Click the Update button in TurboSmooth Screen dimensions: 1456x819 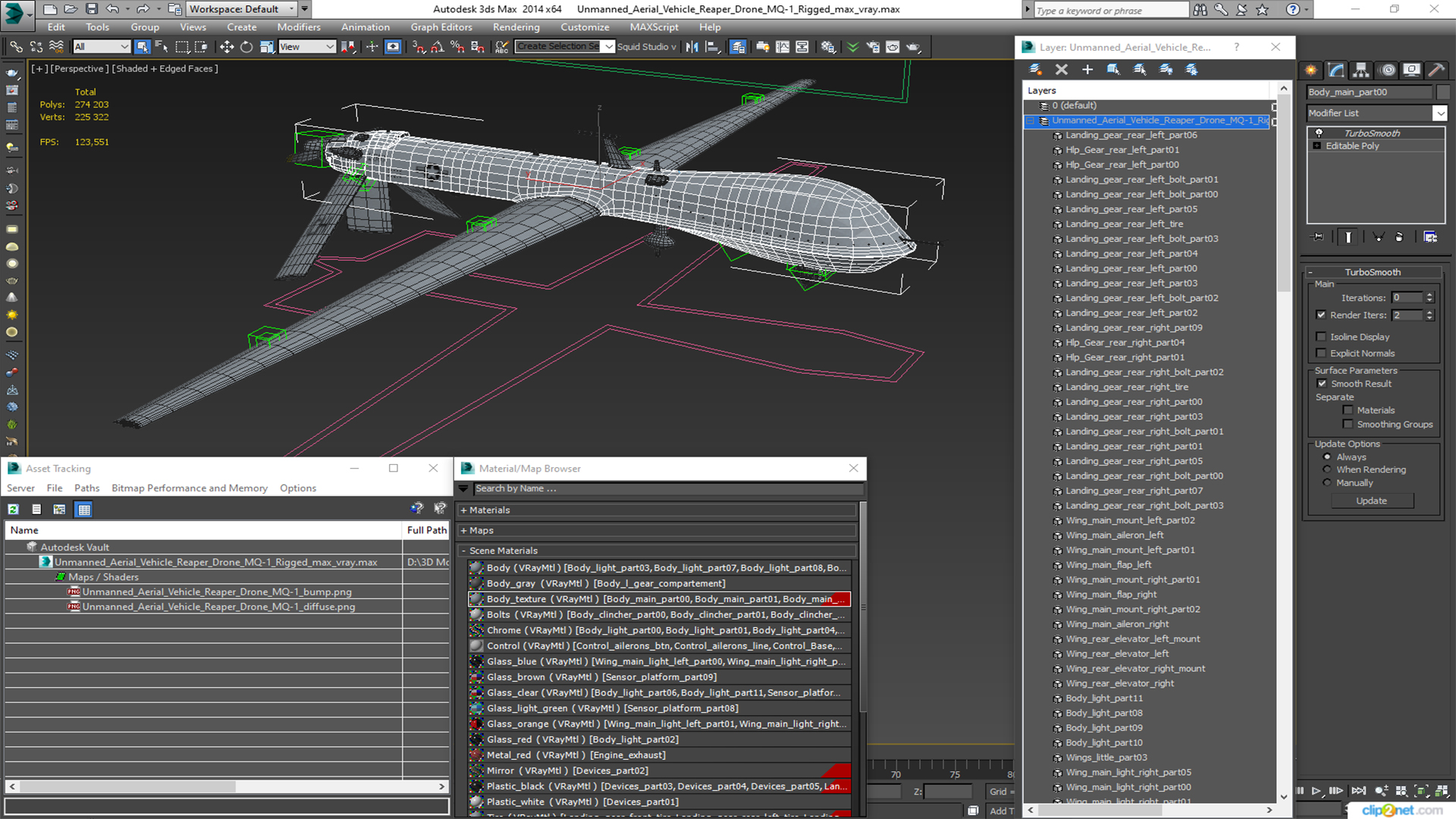click(x=1371, y=500)
